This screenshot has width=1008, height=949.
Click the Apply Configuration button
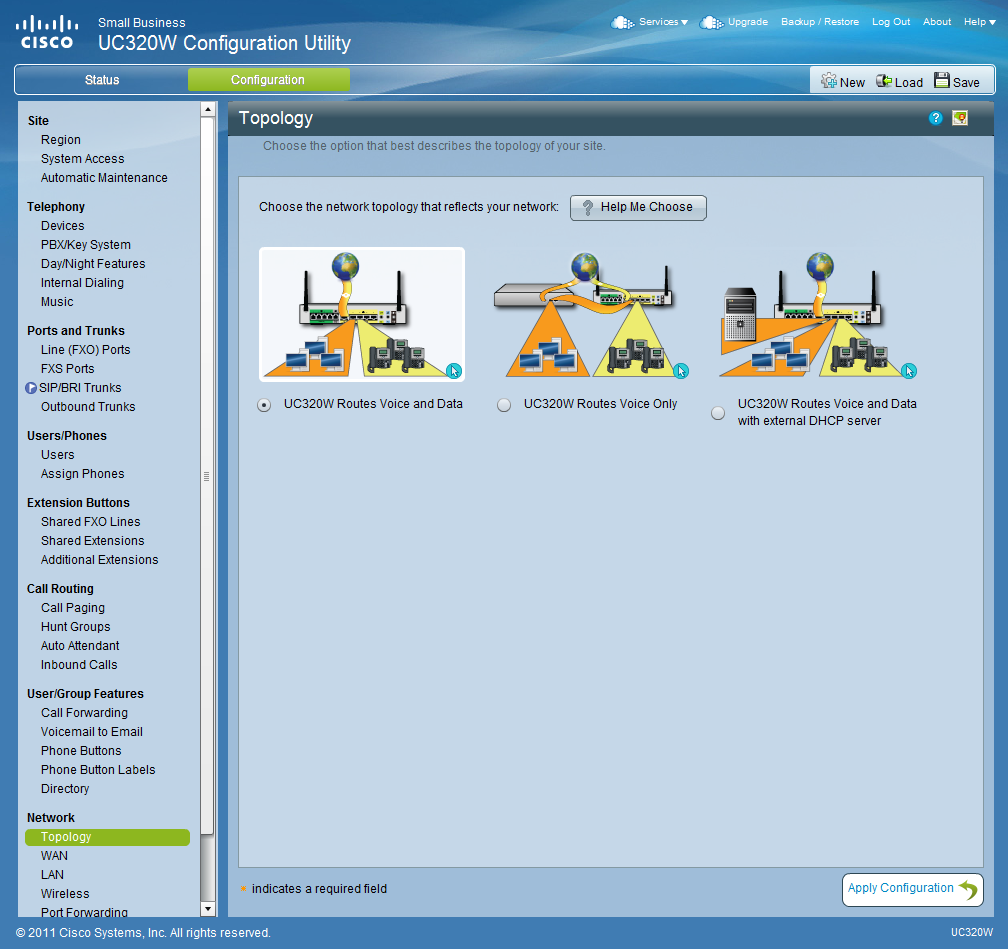(912, 889)
